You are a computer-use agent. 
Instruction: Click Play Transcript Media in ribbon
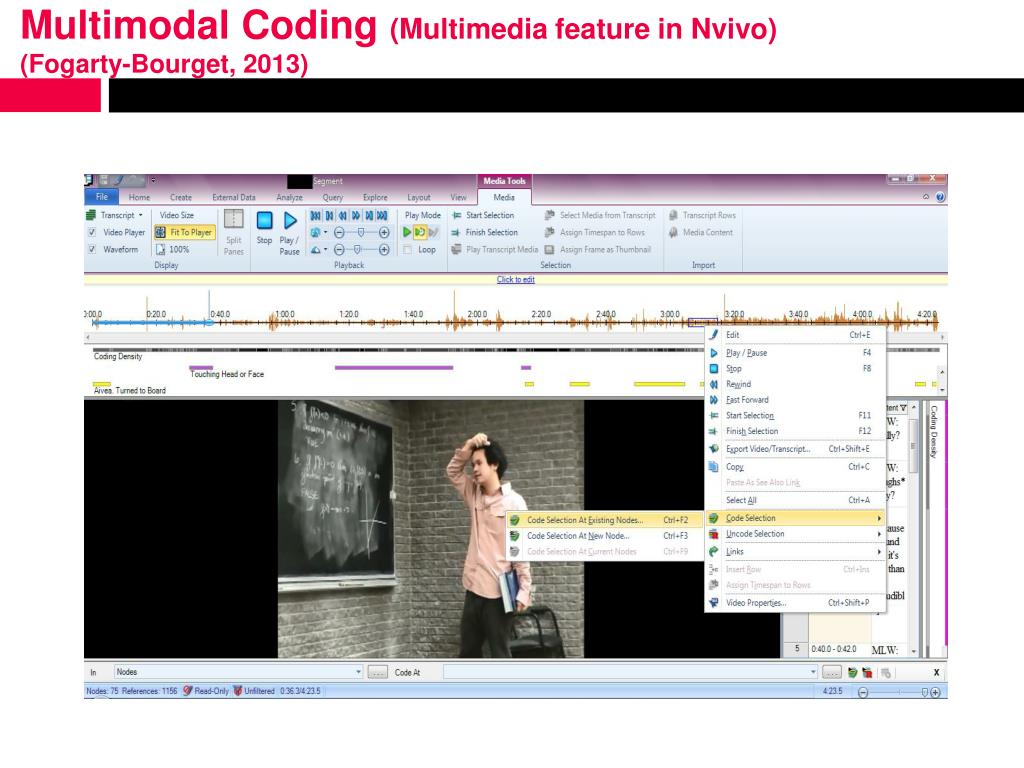click(495, 249)
